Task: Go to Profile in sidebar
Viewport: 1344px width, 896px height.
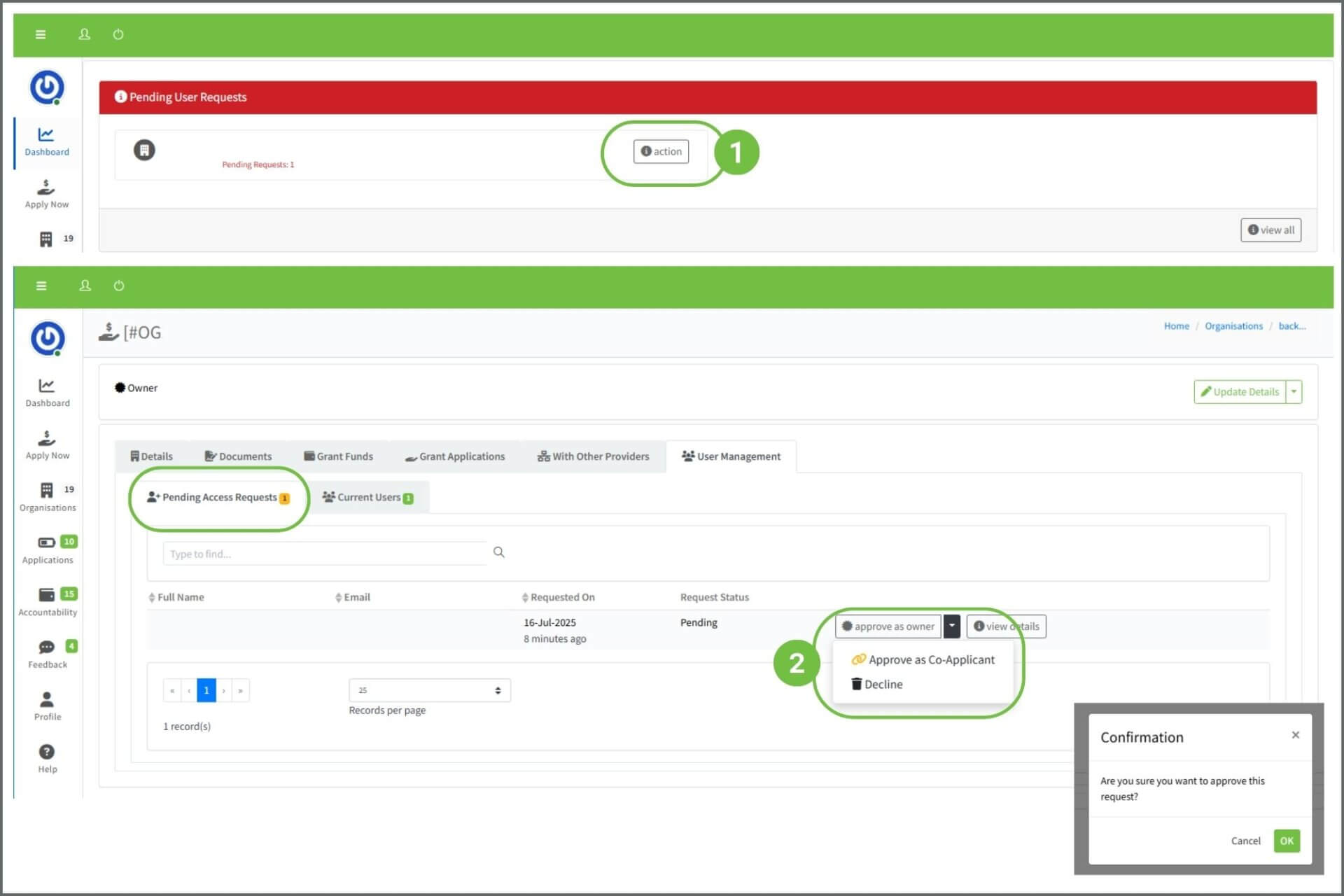Action: (46, 699)
